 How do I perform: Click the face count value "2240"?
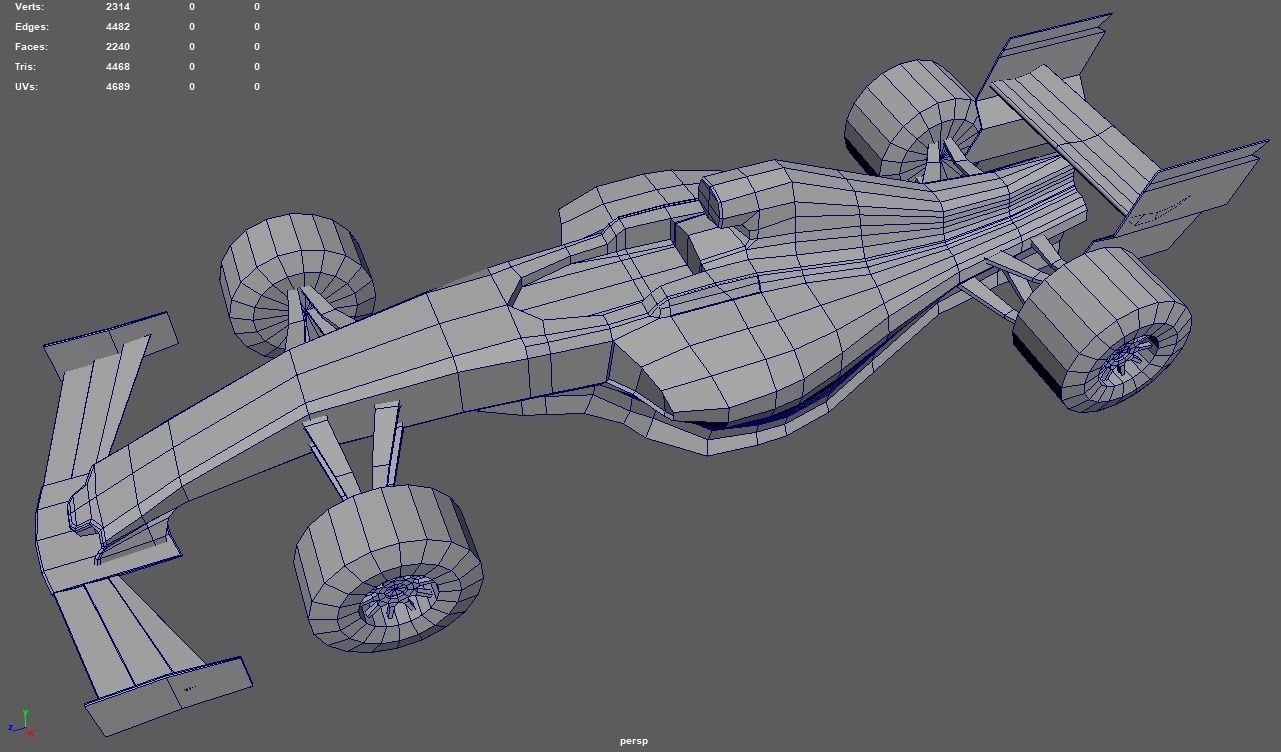click(x=118, y=47)
